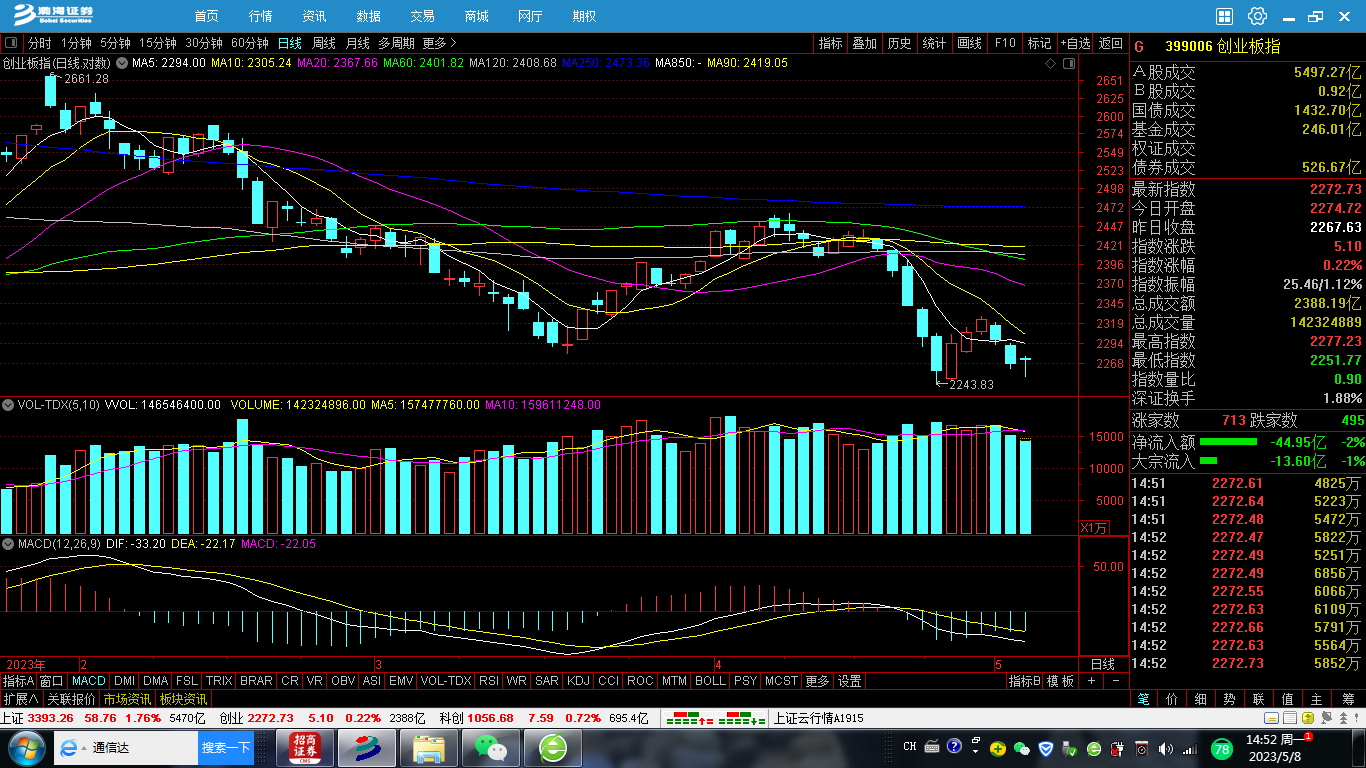Viewport: 1366px width, 768px height.
Task: Expand the 扩展 panel toggle
Action: pyautogui.click(x=20, y=699)
